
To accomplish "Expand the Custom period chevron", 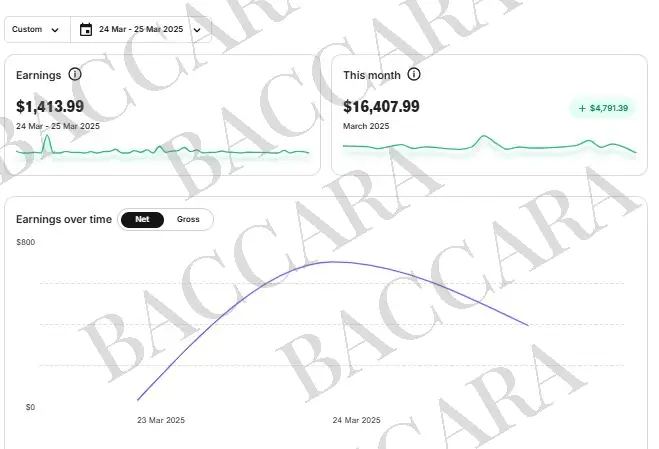I will (54, 30).
